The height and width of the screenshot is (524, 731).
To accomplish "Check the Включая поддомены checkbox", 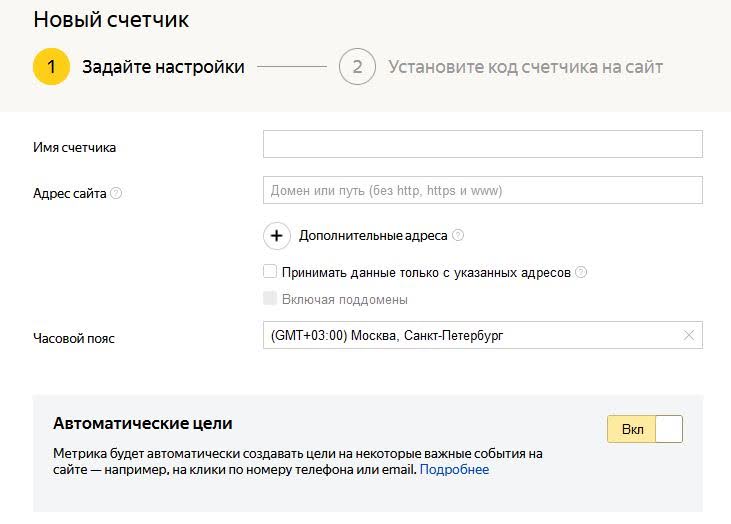I will (270, 298).
